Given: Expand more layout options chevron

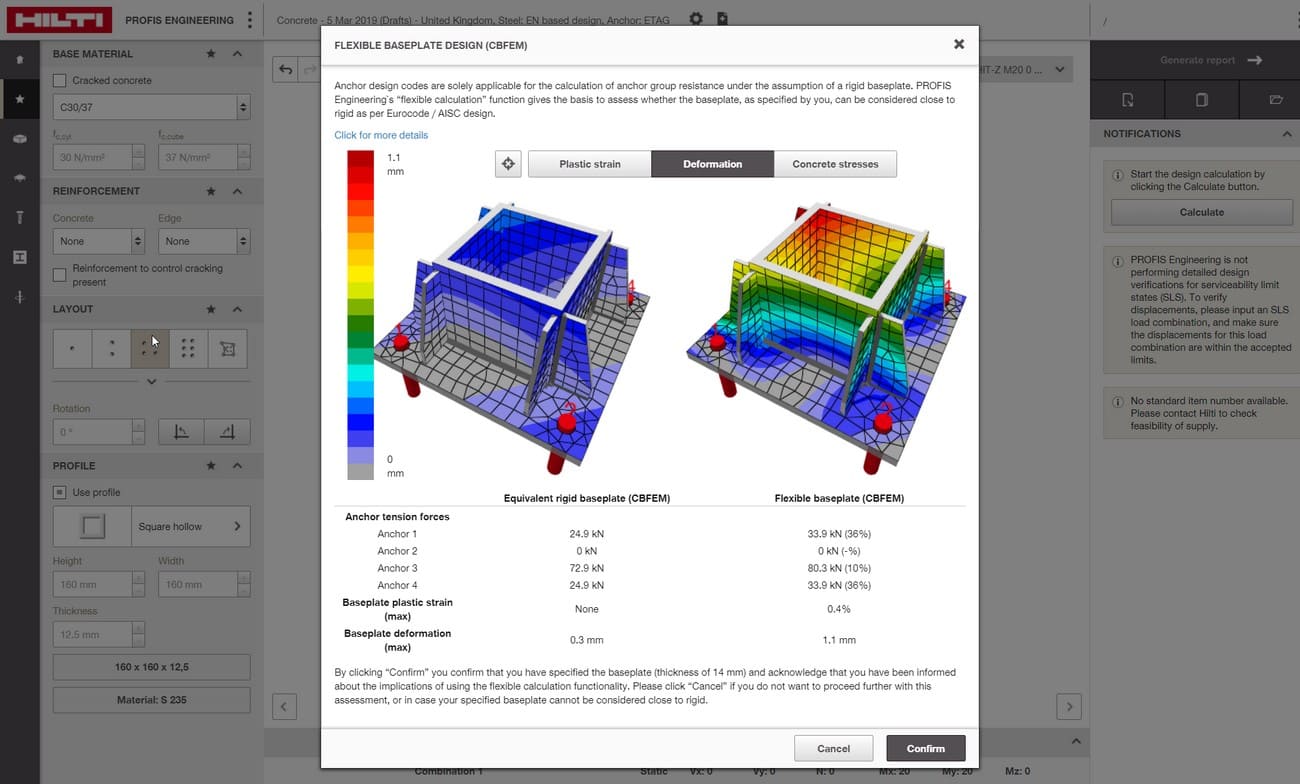Looking at the screenshot, I should pyautogui.click(x=151, y=381).
